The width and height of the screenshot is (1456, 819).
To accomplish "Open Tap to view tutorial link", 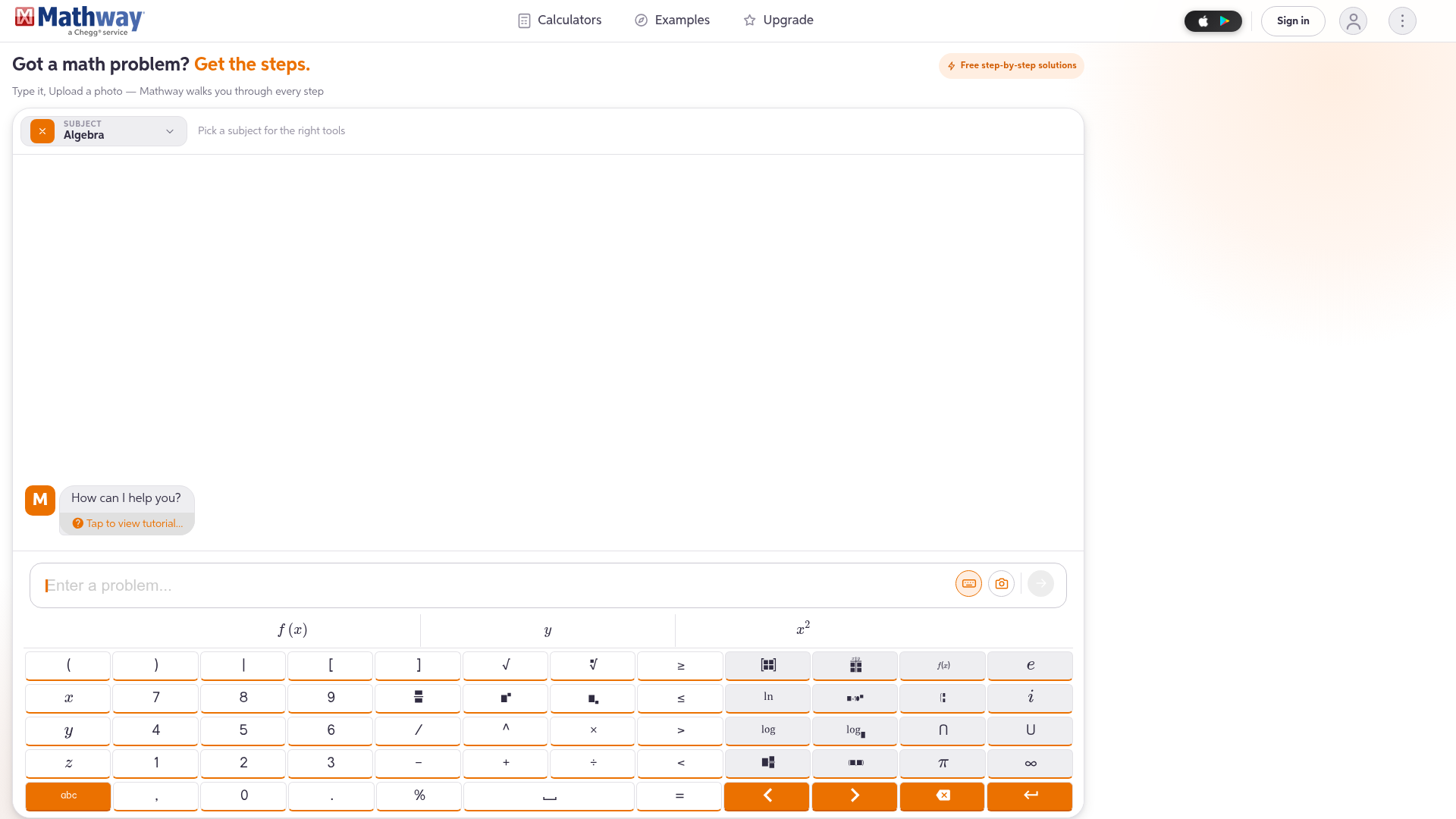I will pyautogui.click(x=127, y=524).
